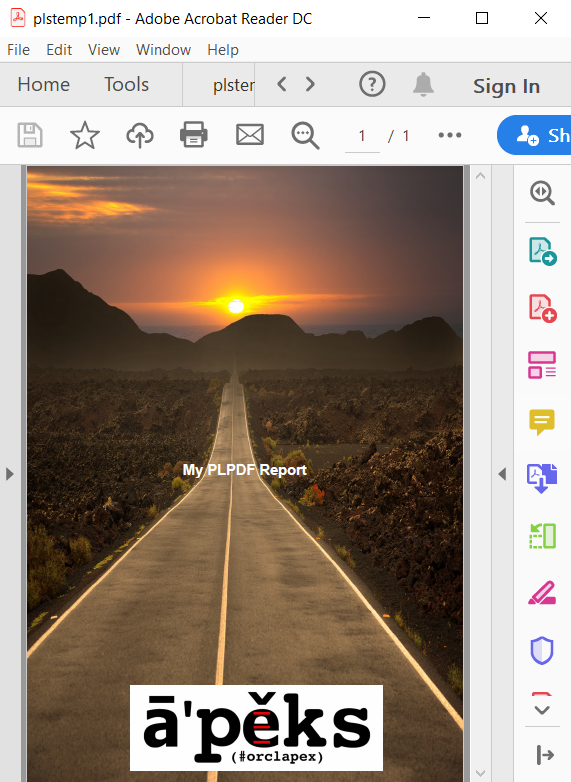Click the Sign In link
This screenshot has height=782, width=571.
506,86
